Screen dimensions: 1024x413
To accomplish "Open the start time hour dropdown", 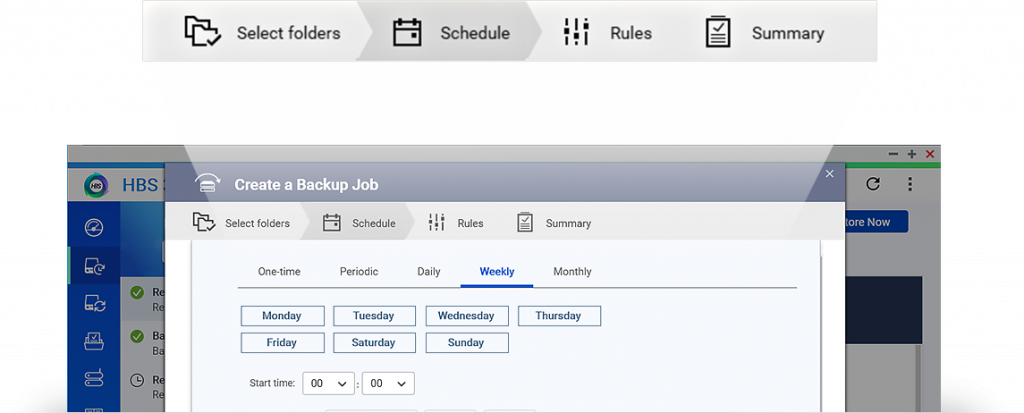I will (329, 383).
